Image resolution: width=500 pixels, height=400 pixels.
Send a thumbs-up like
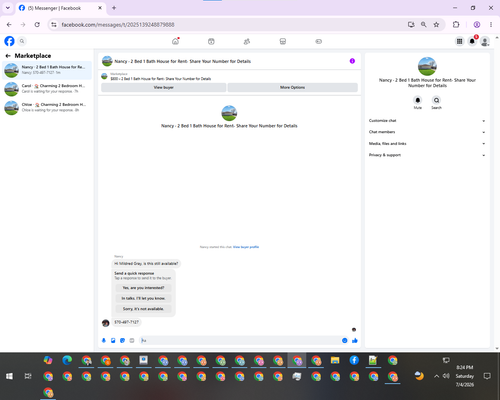point(355,340)
